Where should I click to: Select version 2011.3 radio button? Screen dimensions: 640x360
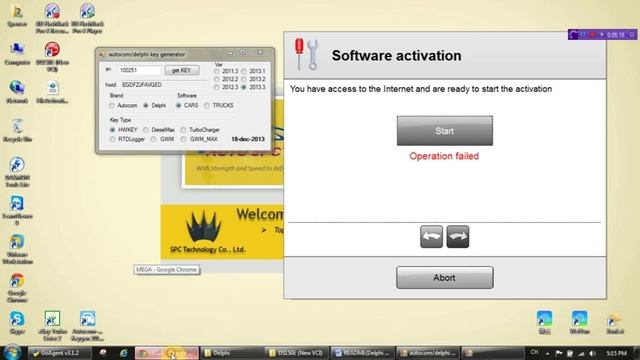[217, 71]
